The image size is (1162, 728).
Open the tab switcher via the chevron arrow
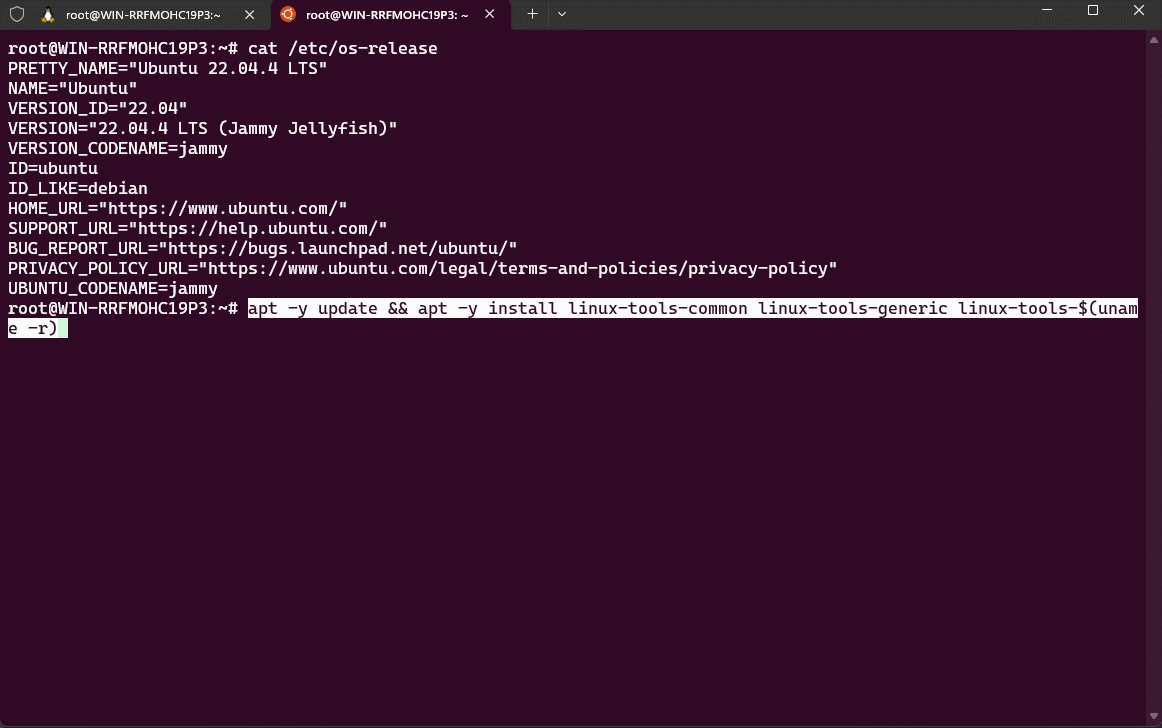(x=561, y=14)
